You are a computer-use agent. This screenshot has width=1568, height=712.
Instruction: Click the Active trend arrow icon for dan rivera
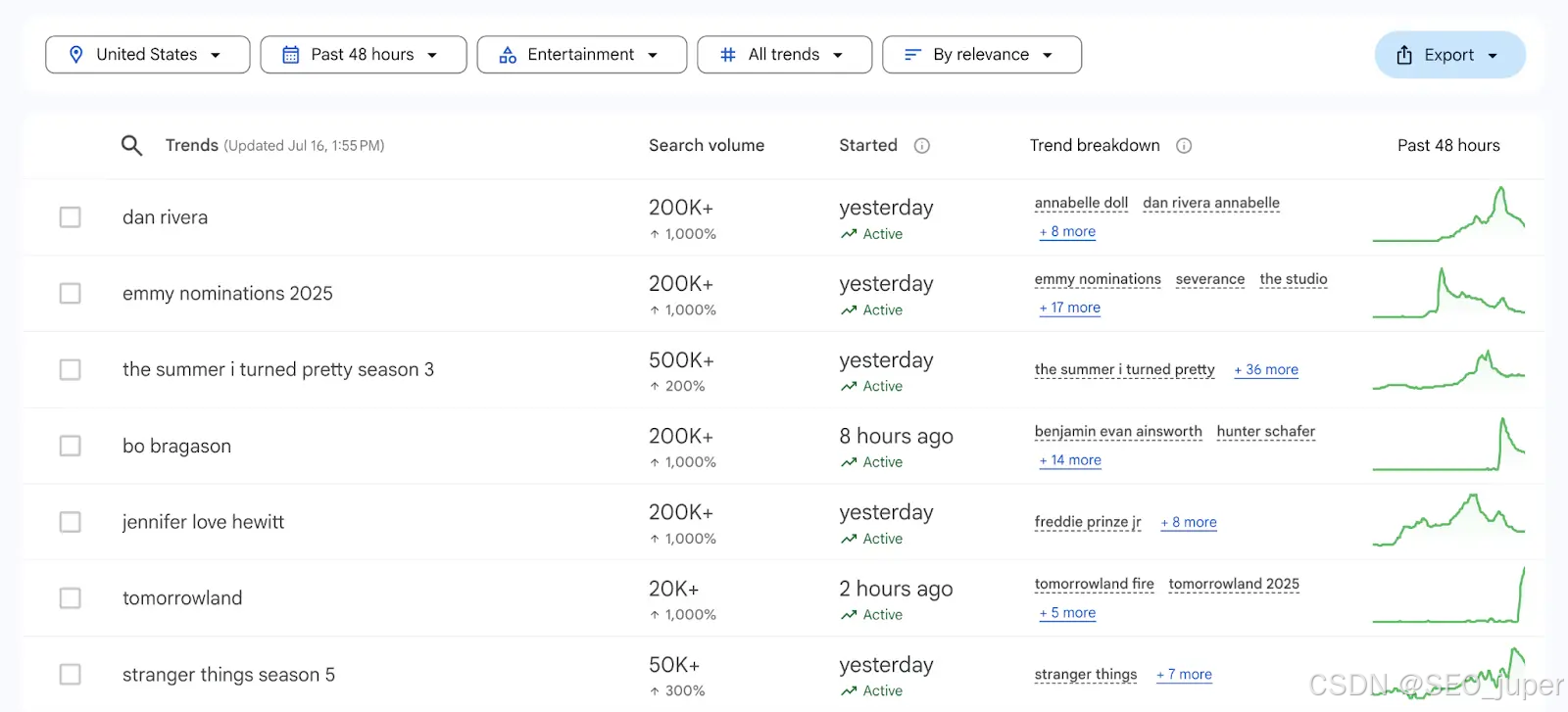coord(849,234)
